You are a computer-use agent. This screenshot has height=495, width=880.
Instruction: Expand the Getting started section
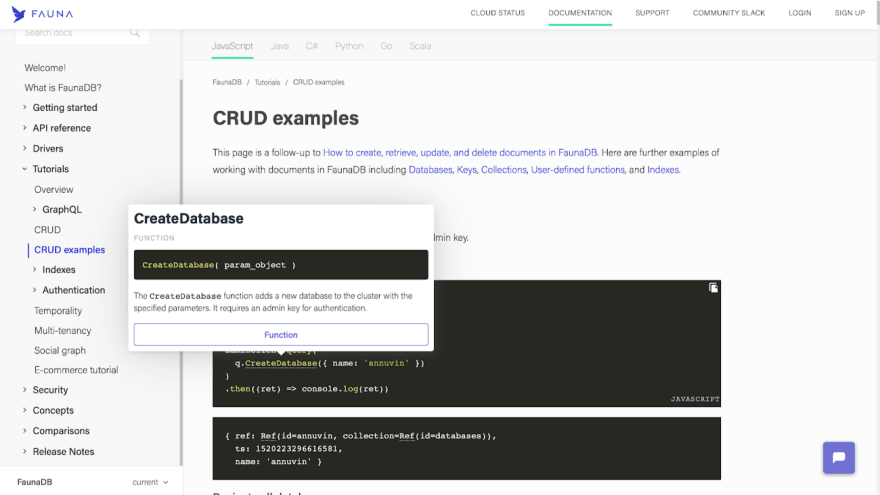coord(25,107)
